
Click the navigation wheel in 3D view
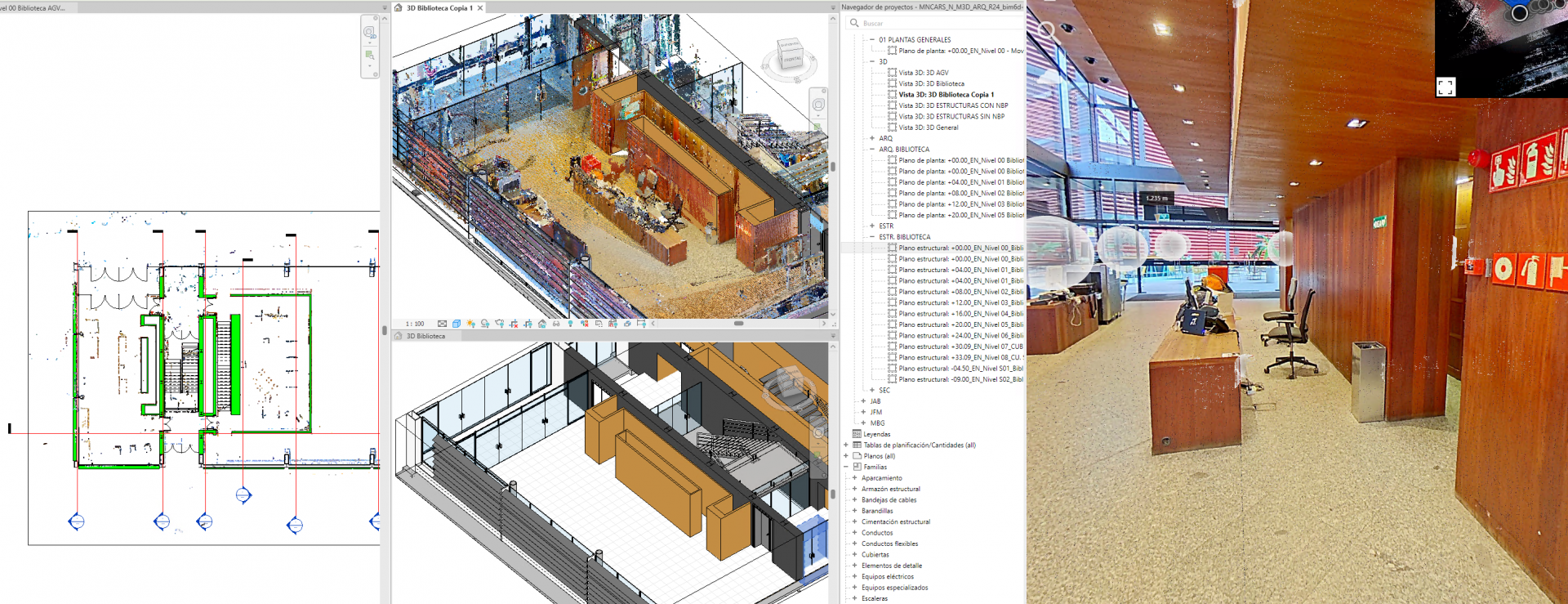tap(818, 105)
